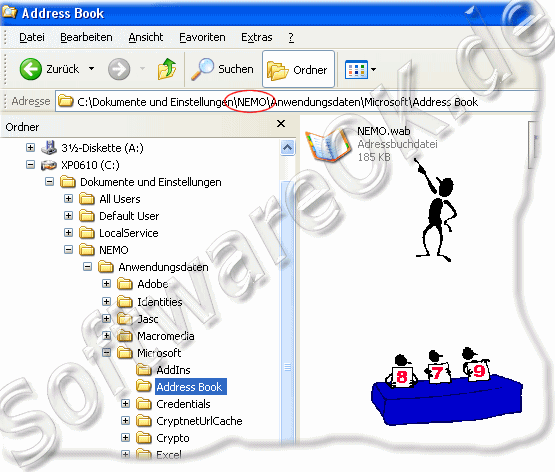Expand the Adobe folder node

(106, 283)
